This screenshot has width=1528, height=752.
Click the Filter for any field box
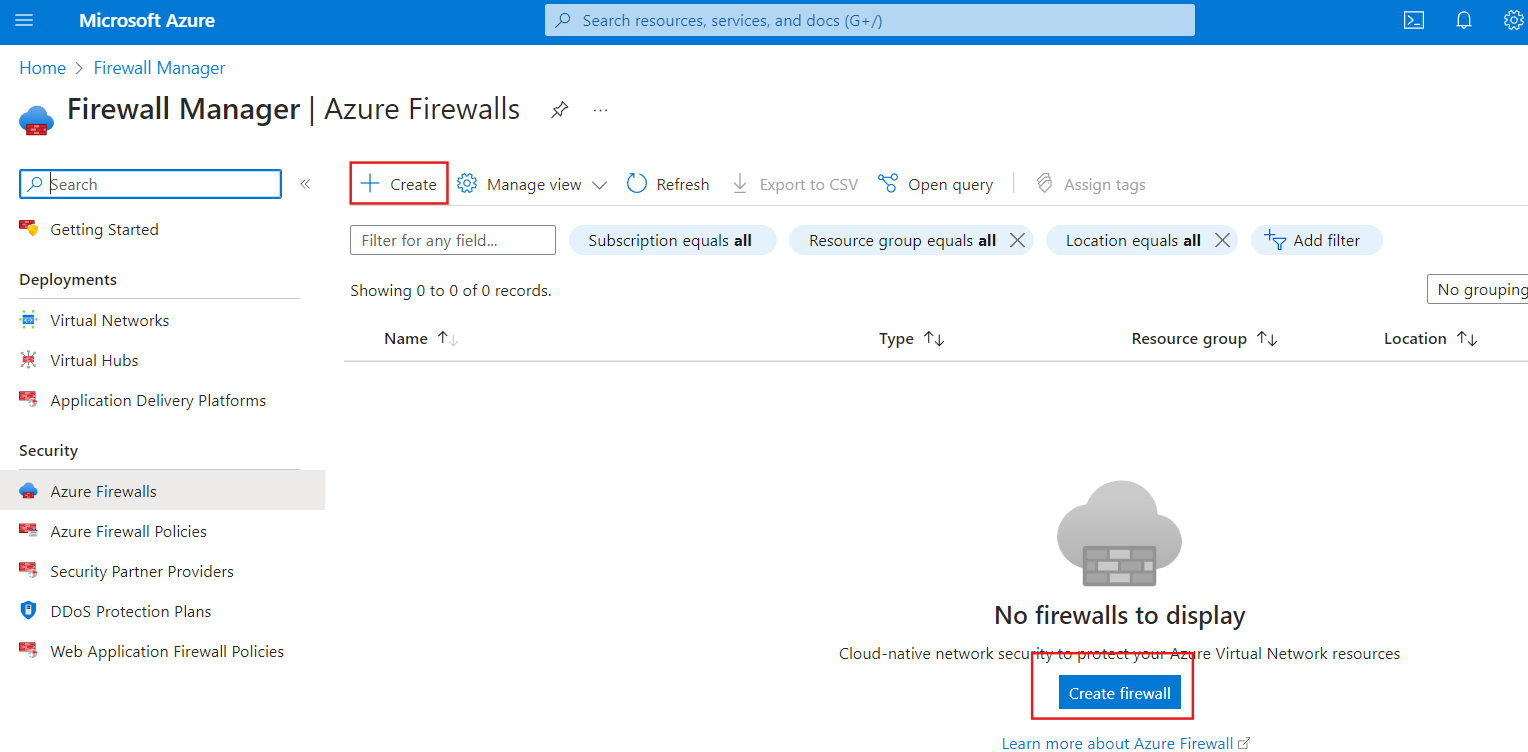453,240
